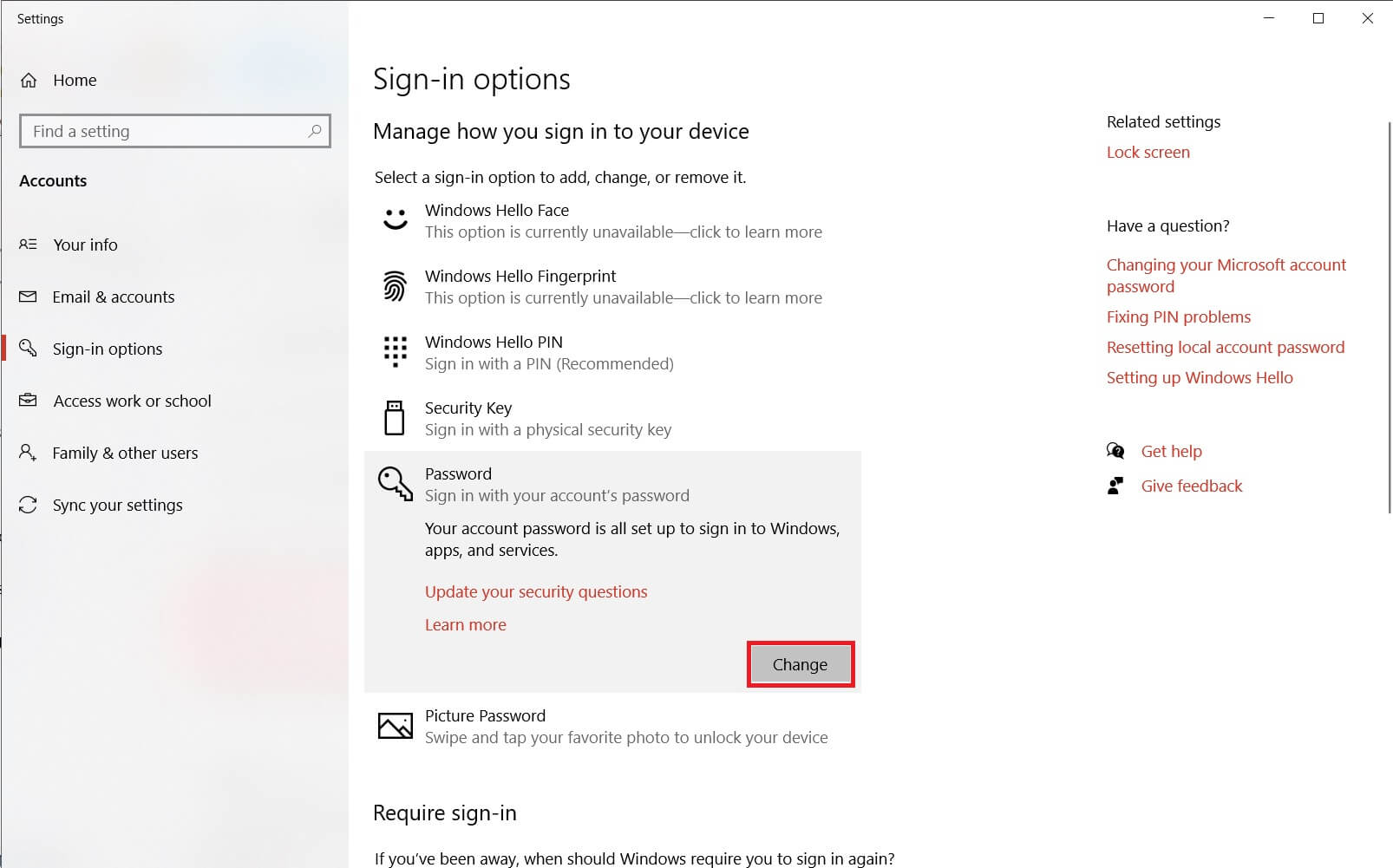
Task: Click the Give feedback link
Action: (x=1192, y=486)
